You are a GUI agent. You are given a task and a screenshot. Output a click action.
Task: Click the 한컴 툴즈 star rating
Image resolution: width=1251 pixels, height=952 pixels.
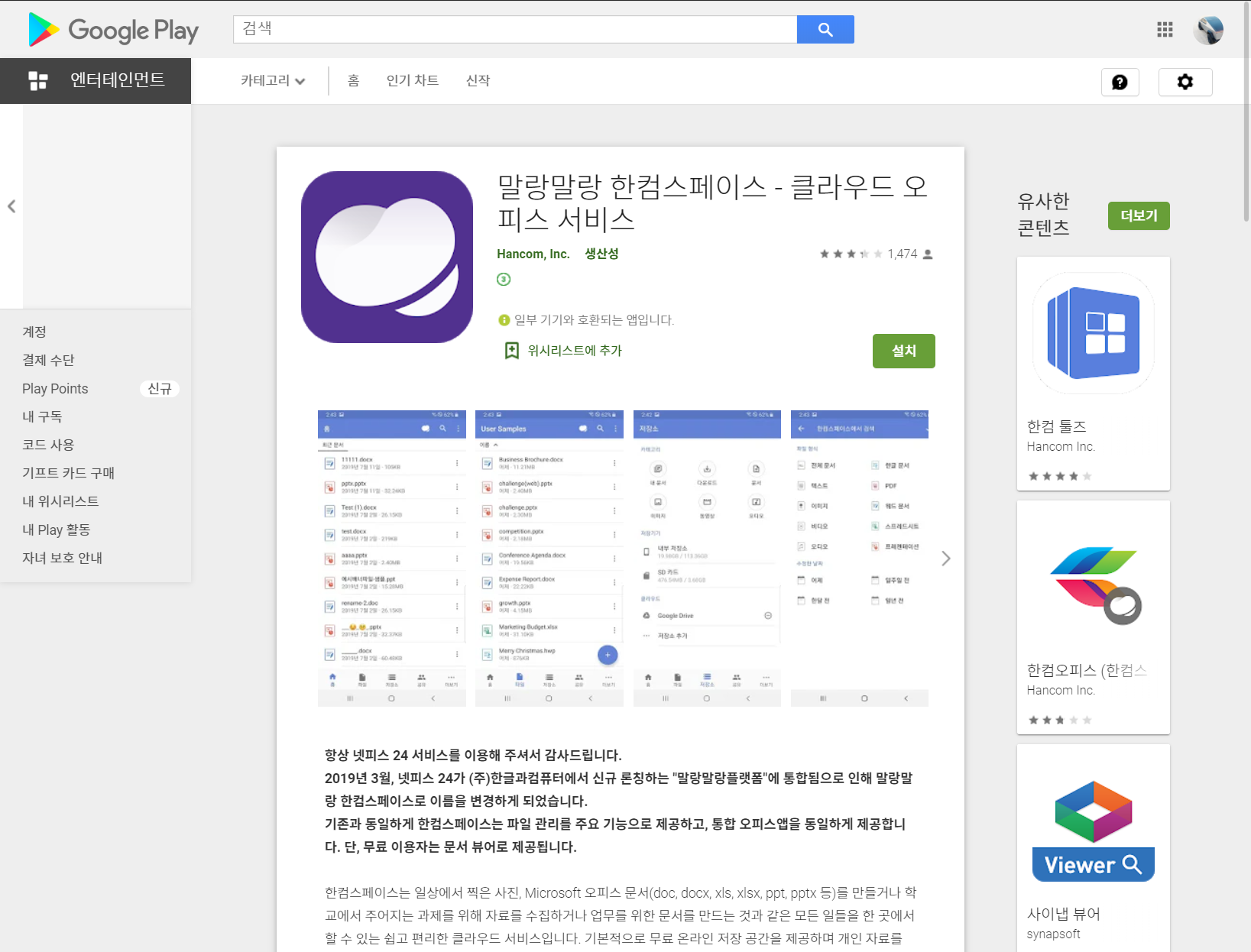click(x=1059, y=476)
